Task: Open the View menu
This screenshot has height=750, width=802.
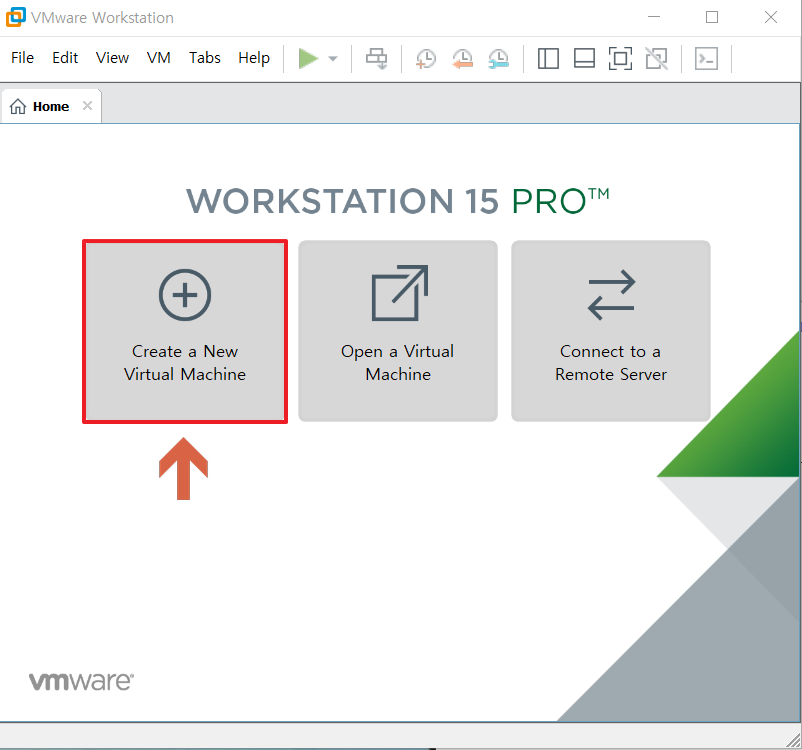Action: click(x=113, y=58)
